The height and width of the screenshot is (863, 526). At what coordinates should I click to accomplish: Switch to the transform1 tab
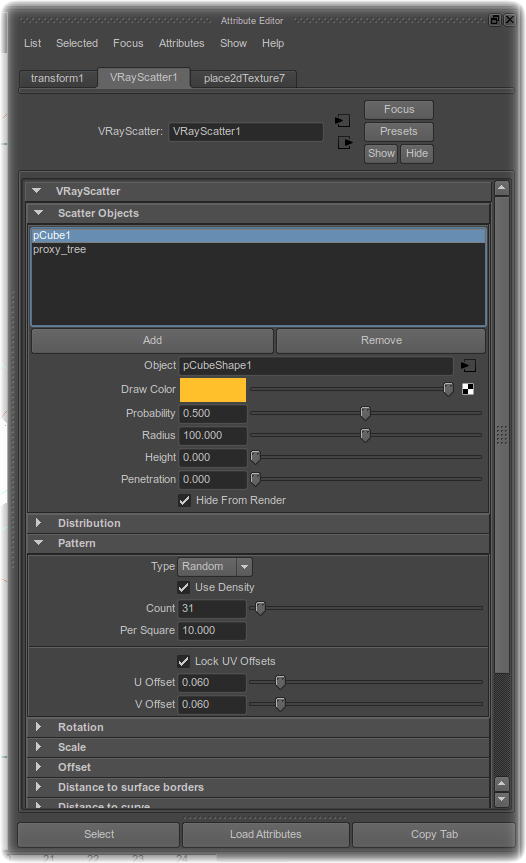(x=58, y=78)
